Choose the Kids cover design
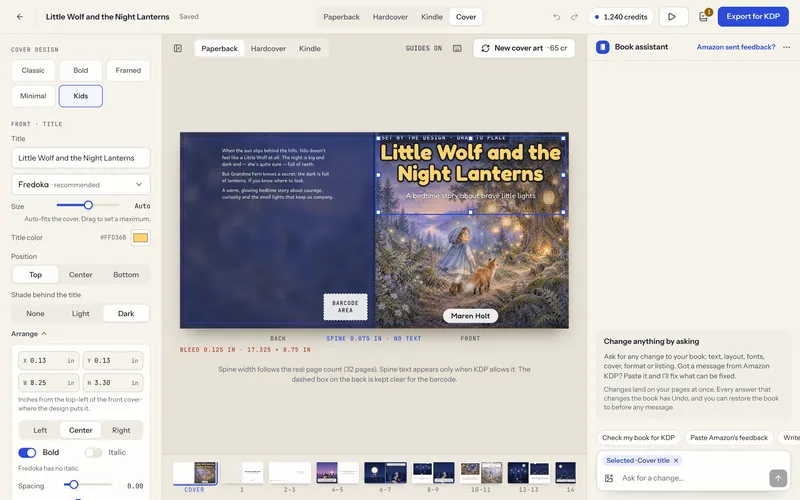 pos(81,96)
